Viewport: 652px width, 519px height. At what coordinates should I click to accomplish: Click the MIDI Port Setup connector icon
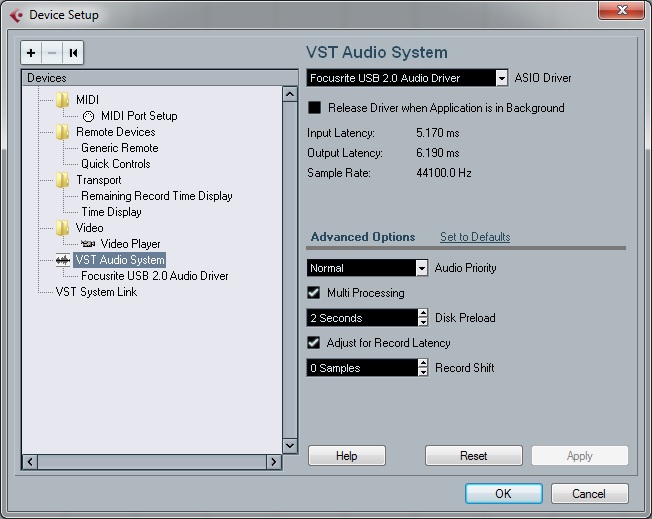88,116
